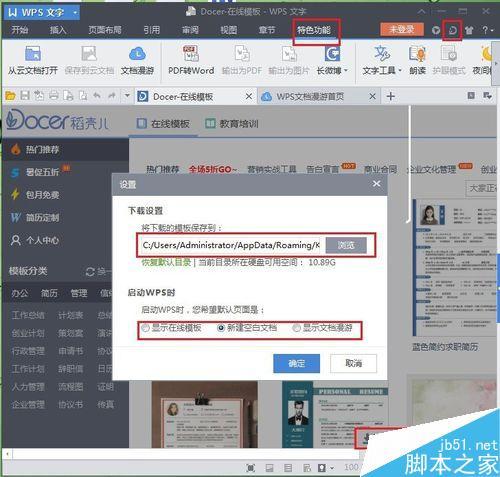Close the 设置 dialog with the X

click(376, 184)
